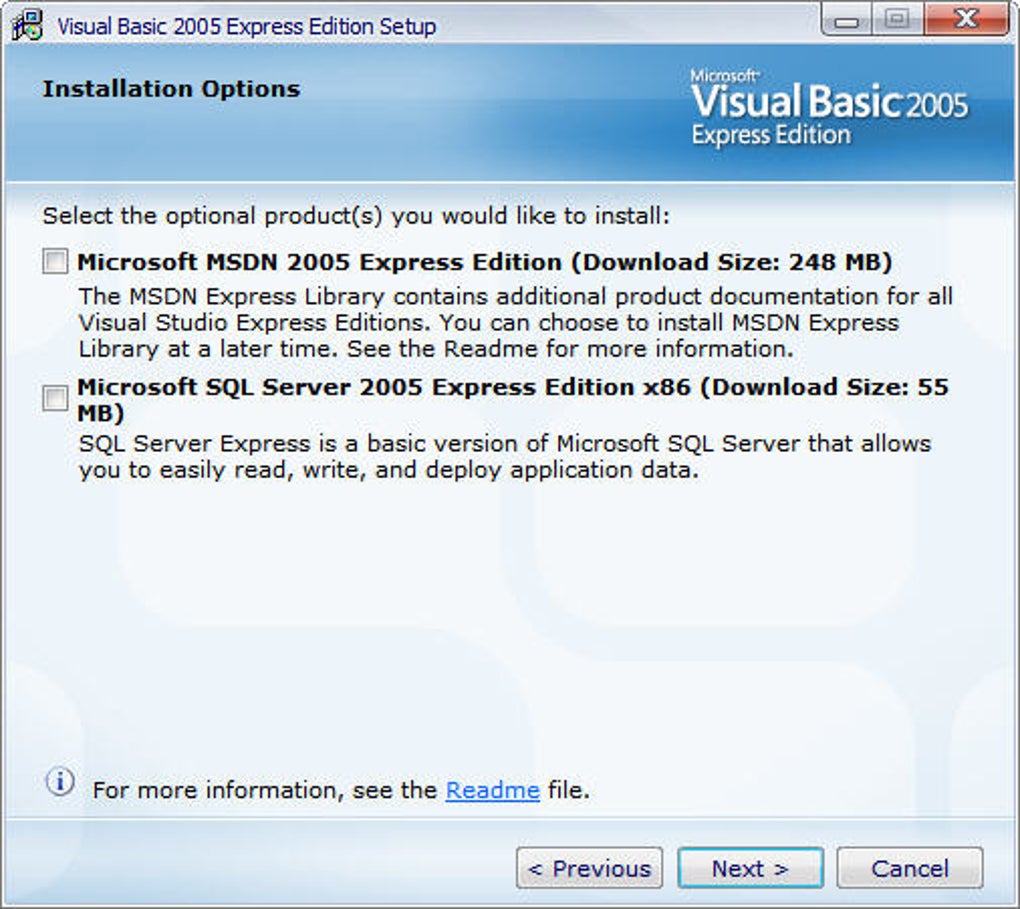Image resolution: width=1020 pixels, height=909 pixels.
Task: Click the Next button
Action: click(x=750, y=868)
